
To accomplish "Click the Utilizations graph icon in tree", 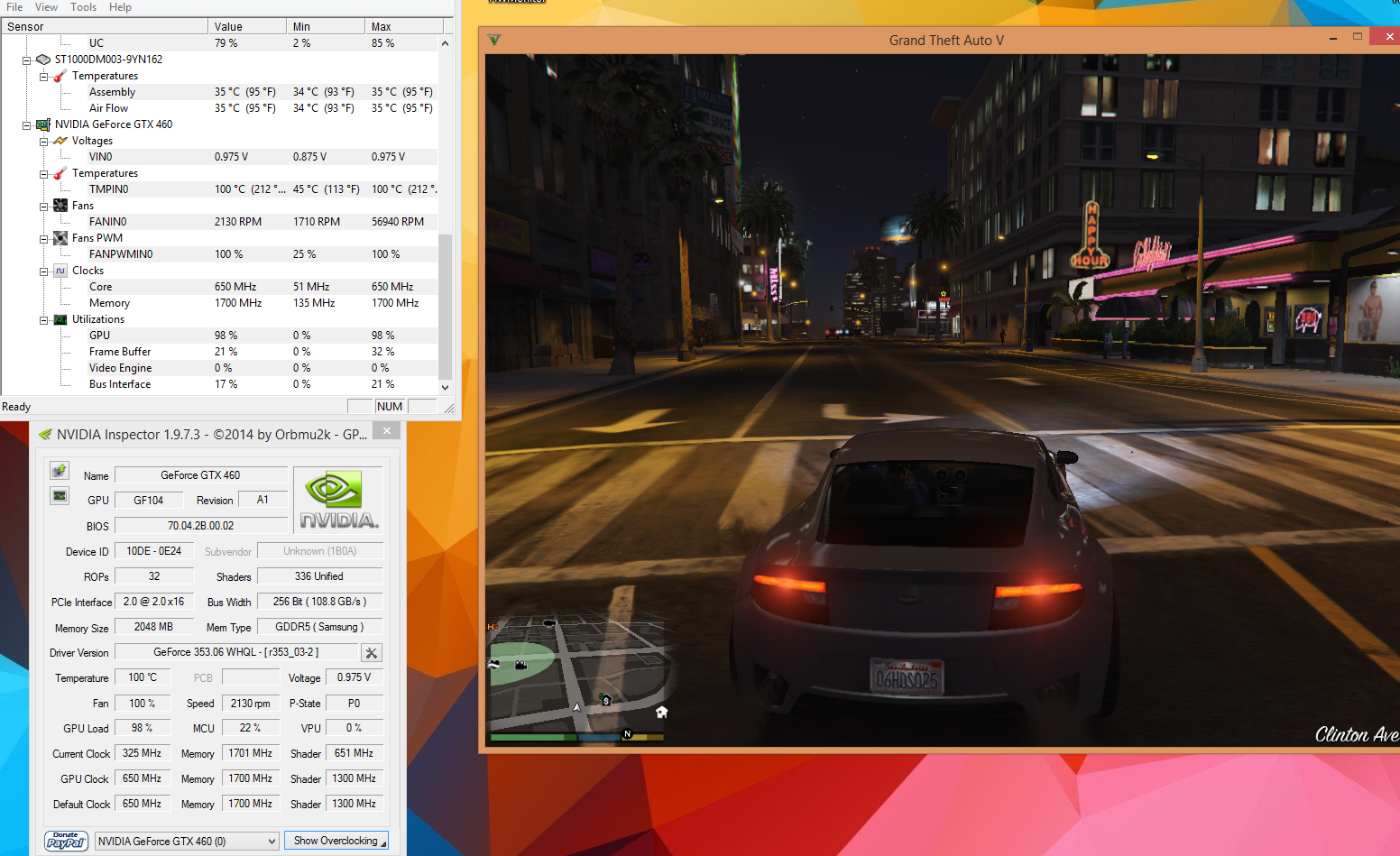I will (x=60, y=319).
